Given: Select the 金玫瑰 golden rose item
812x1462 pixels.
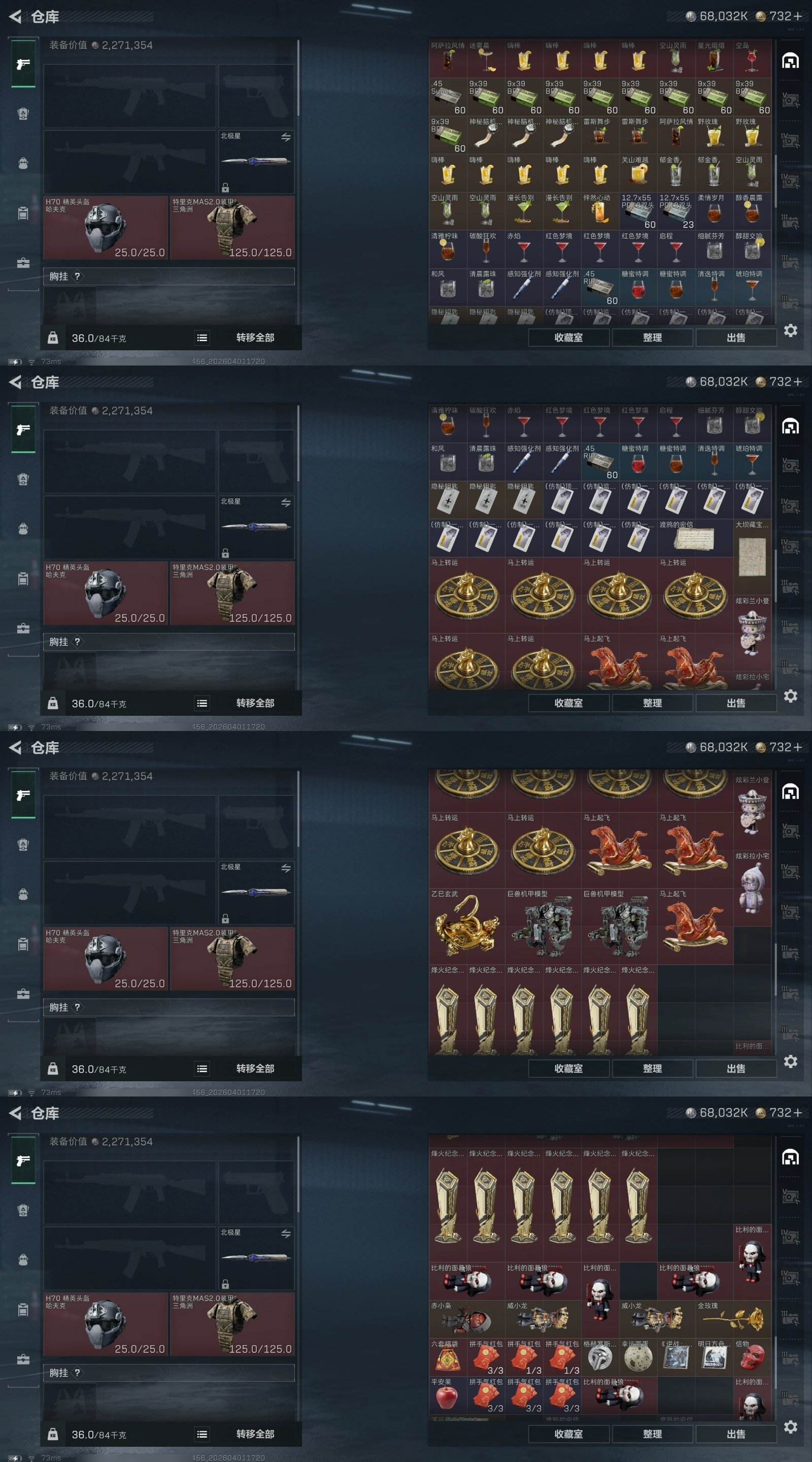Looking at the screenshot, I should click(x=734, y=1319).
